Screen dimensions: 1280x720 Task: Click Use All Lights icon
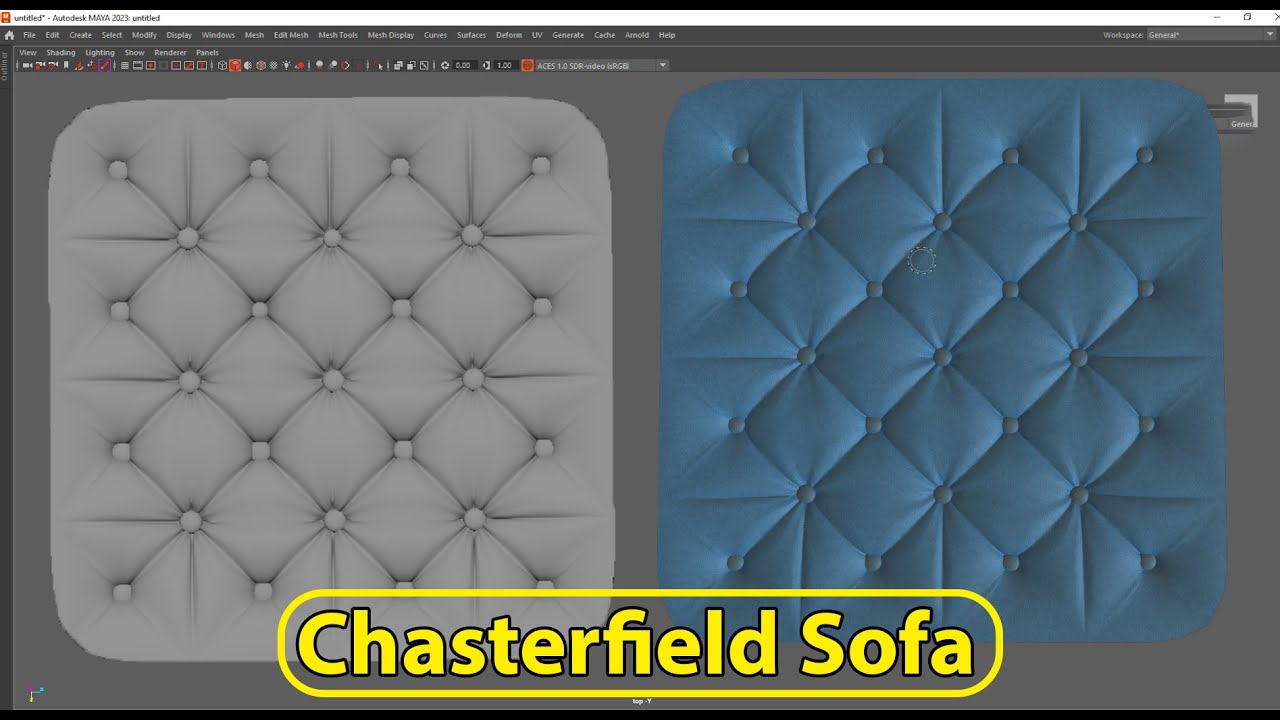(x=286, y=65)
